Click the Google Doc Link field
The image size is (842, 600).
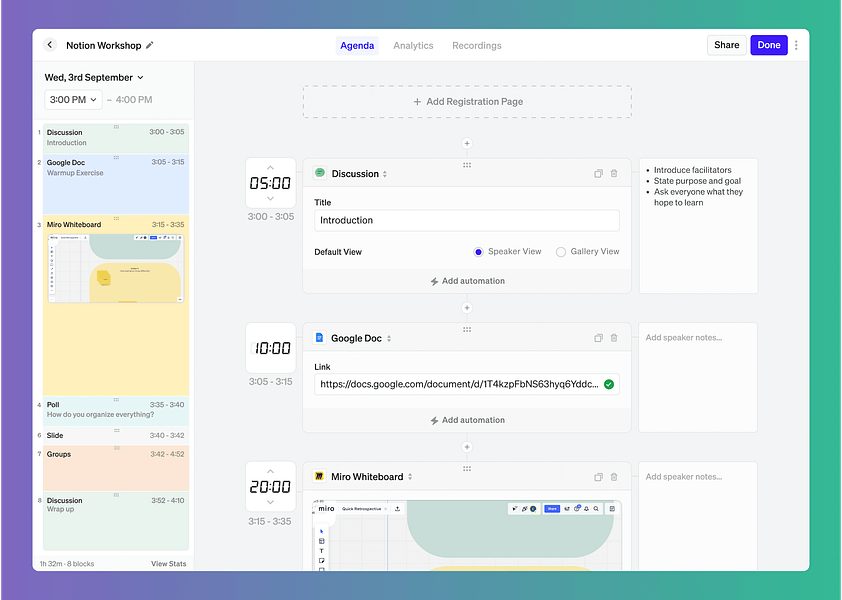(x=467, y=384)
